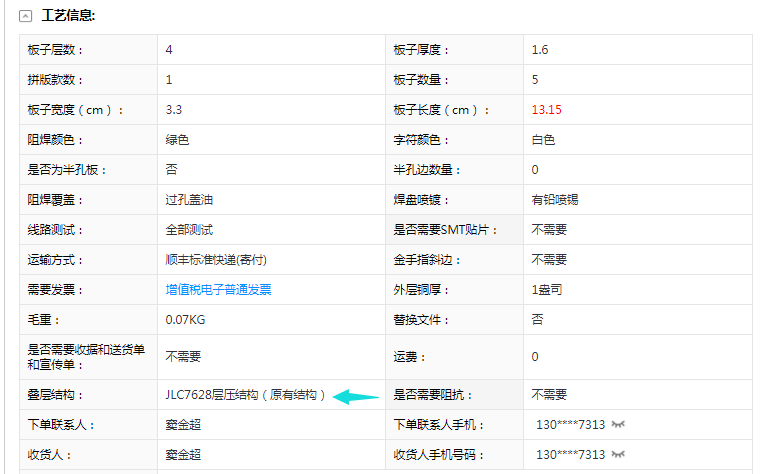Viewport: 766px width, 474px height.
Task: Click the 板子层数 value 4
Action: pos(169,49)
